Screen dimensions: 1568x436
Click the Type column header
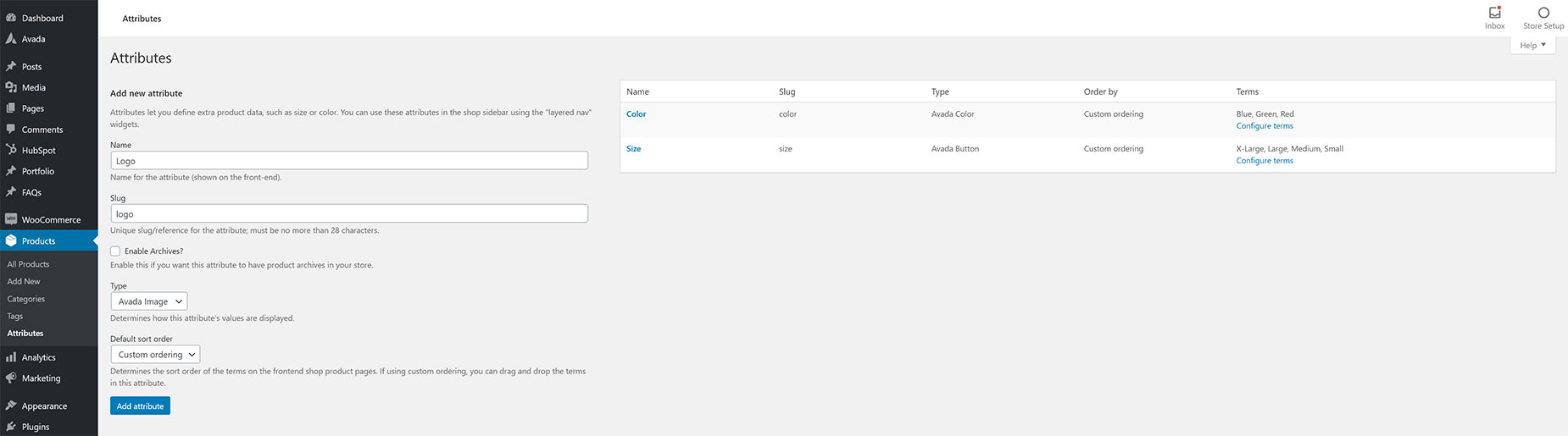point(940,91)
